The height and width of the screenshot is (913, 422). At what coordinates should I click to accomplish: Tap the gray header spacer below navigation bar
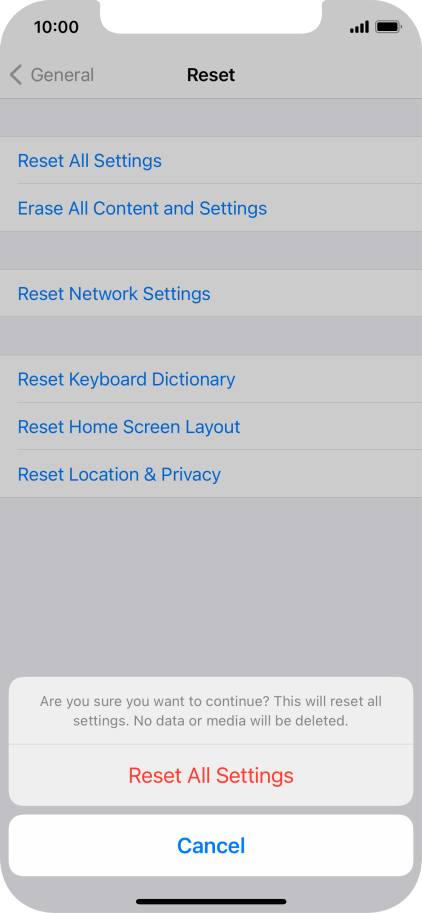211,118
